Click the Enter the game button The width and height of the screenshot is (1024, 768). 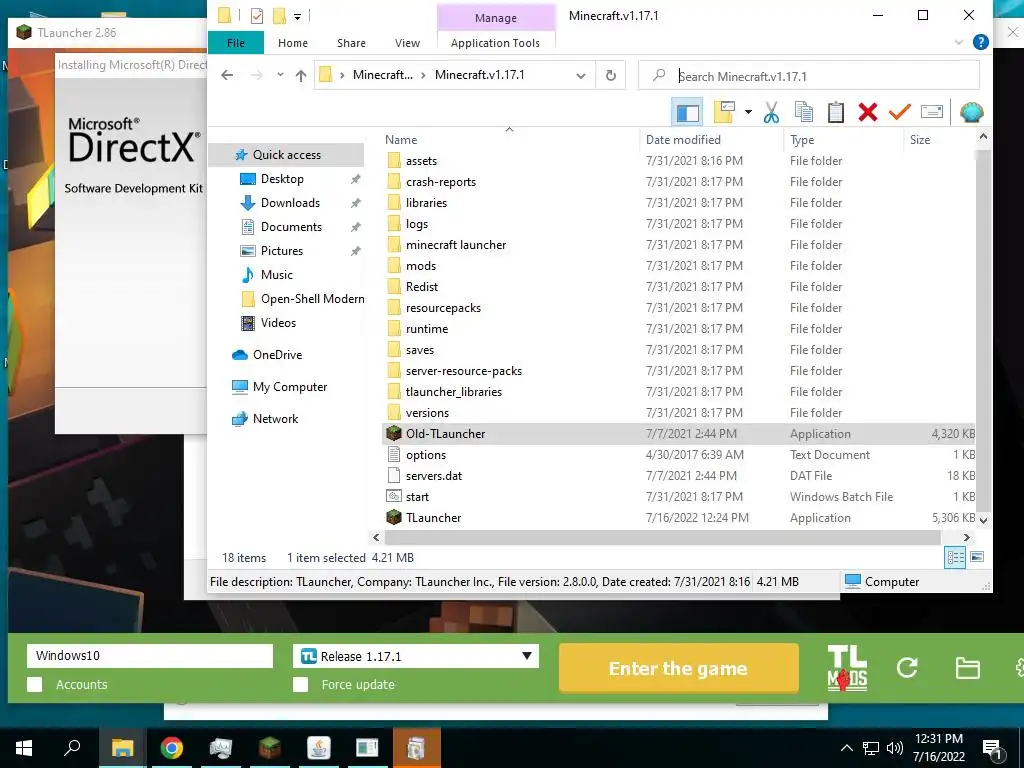tap(679, 668)
